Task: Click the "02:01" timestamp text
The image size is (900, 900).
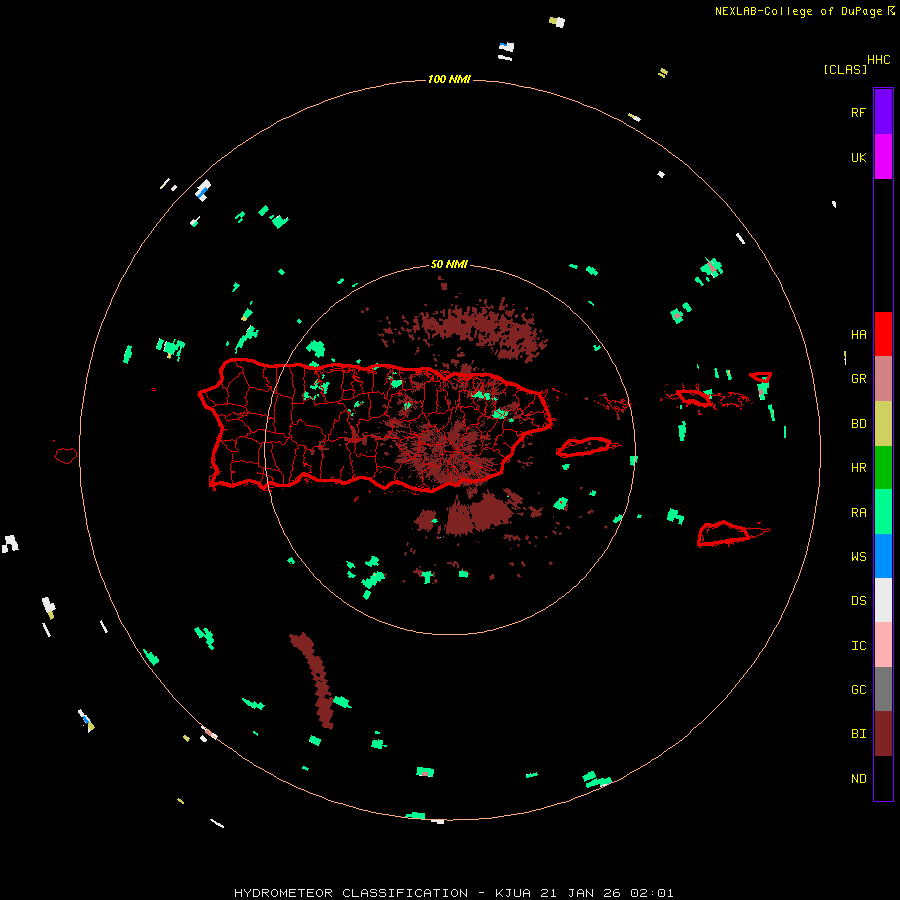Action: tap(652, 893)
